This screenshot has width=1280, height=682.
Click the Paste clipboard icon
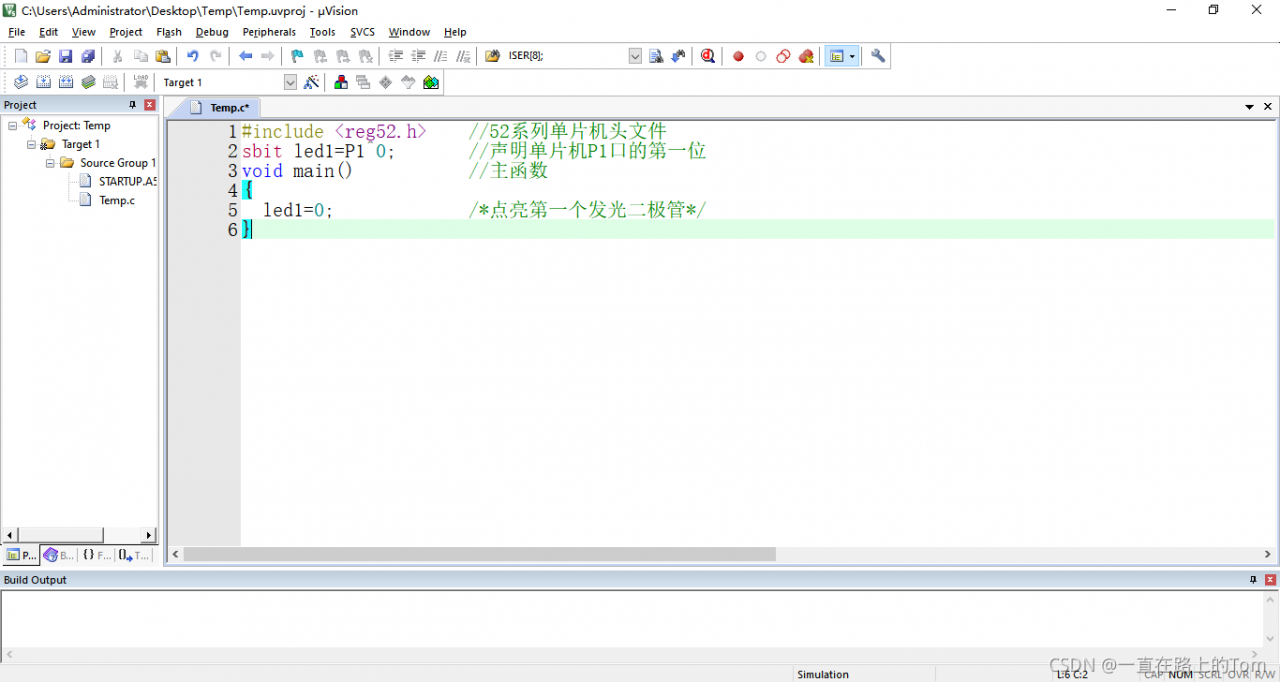click(x=163, y=57)
